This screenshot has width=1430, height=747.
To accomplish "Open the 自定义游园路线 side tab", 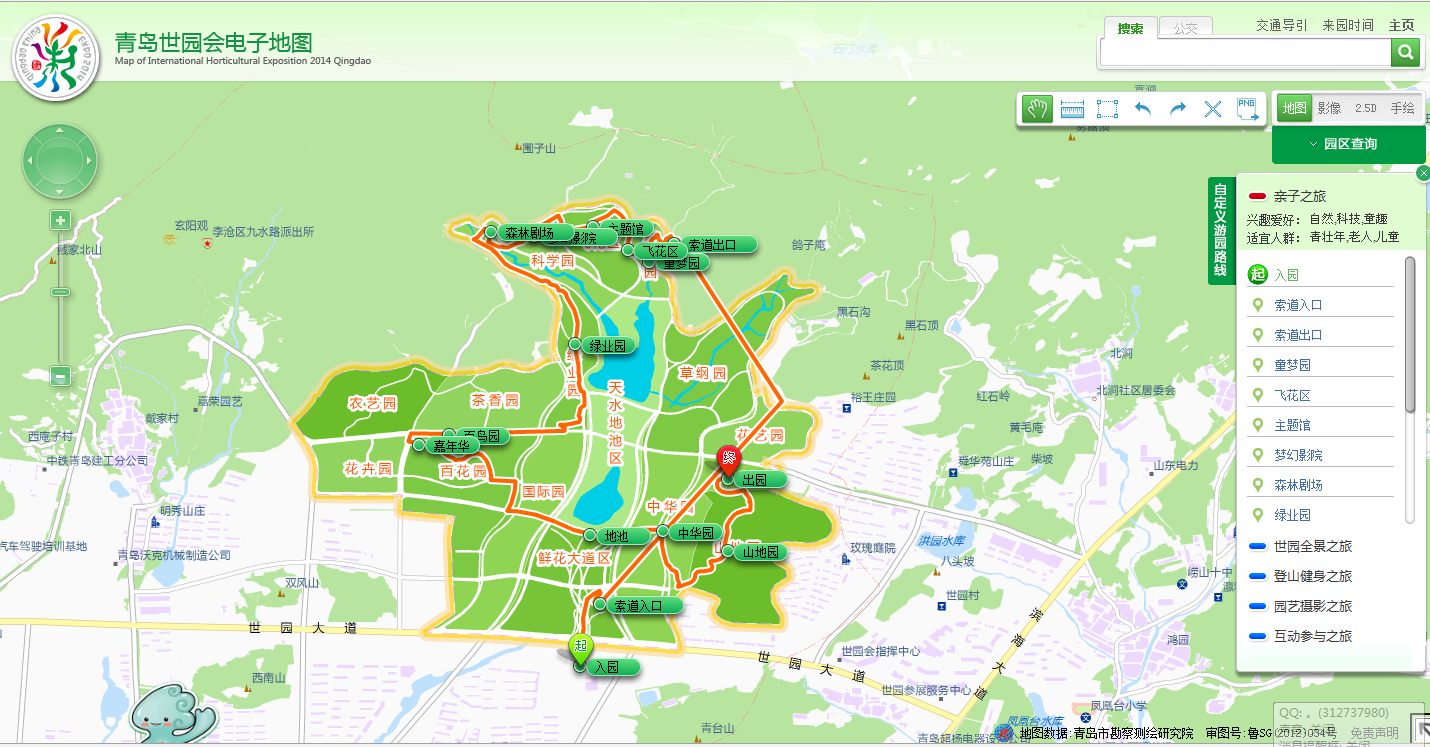I will click(x=1220, y=230).
